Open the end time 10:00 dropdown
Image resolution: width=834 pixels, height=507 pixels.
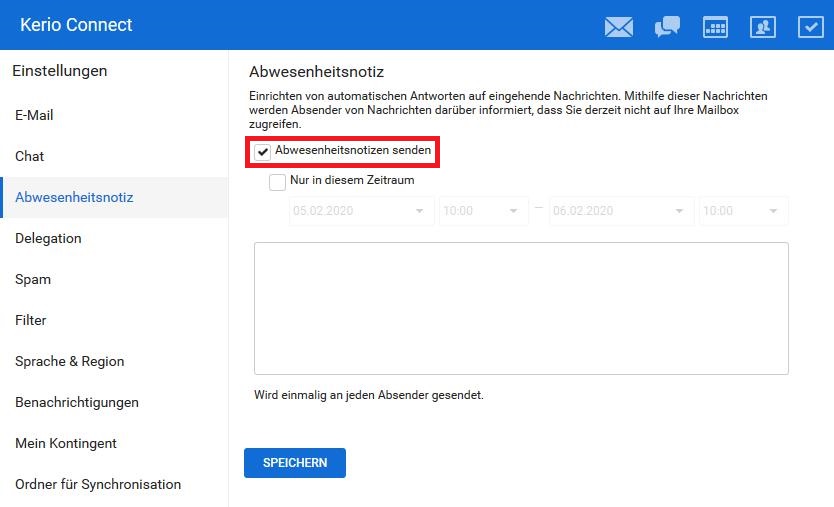pyautogui.click(x=773, y=211)
